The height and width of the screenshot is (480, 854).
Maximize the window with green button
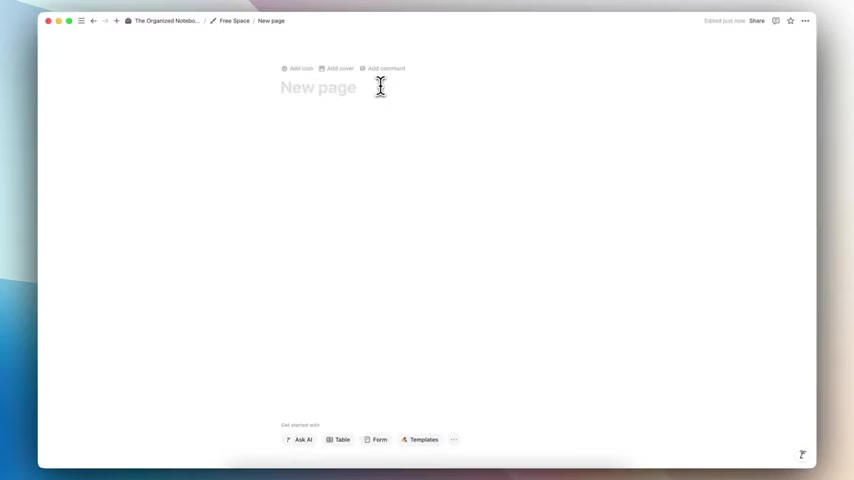[69, 21]
